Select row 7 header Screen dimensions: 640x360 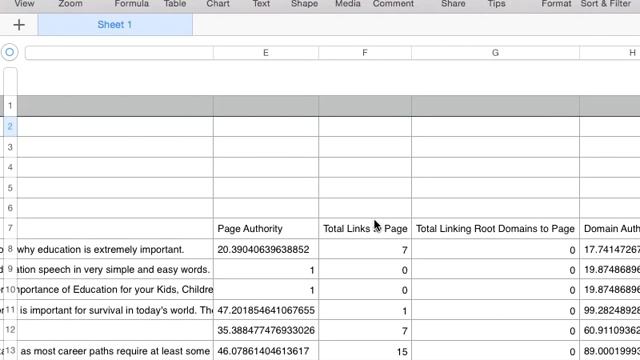[10, 228]
